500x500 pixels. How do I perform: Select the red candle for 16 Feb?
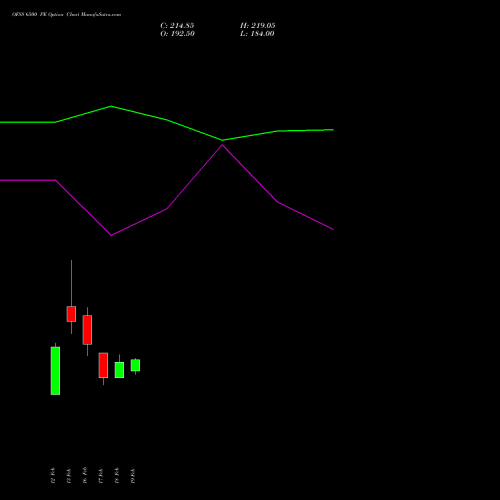[87, 330]
